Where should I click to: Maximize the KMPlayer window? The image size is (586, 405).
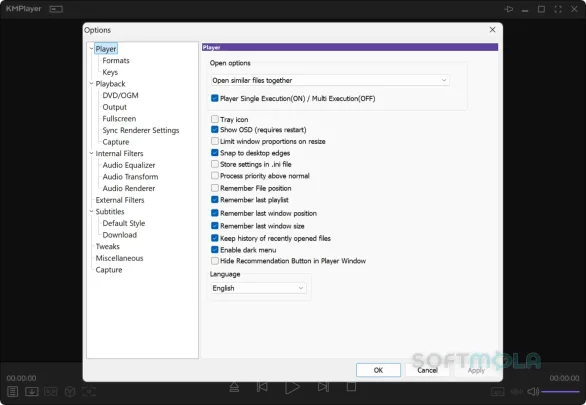click(x=541, y=9)
